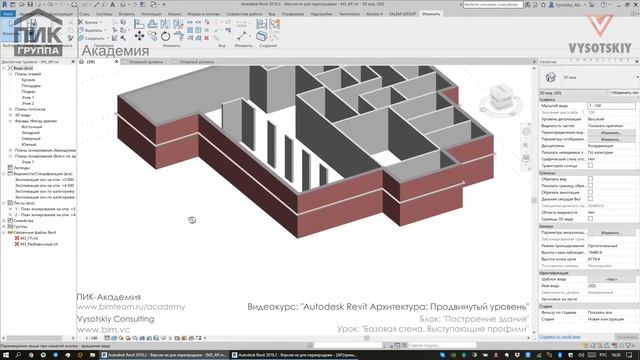
Task: Open the Systems ribbon tab
Action: pyautogui.click(x=104, y=14)
